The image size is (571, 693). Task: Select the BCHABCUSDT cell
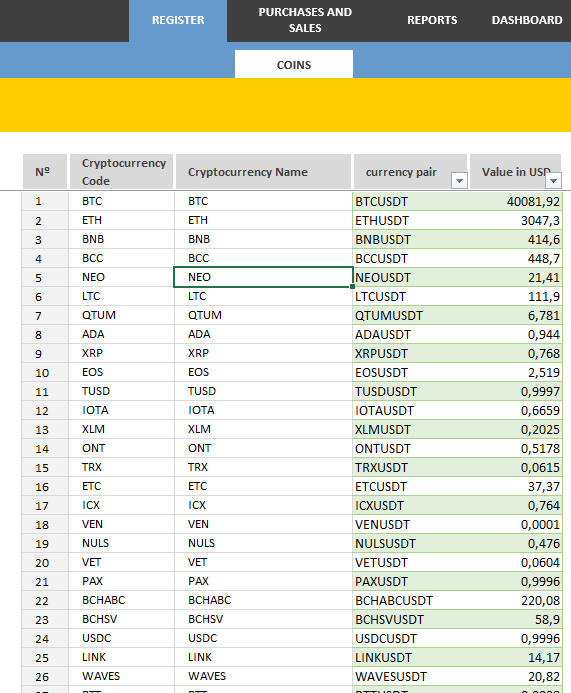point(411,601)
